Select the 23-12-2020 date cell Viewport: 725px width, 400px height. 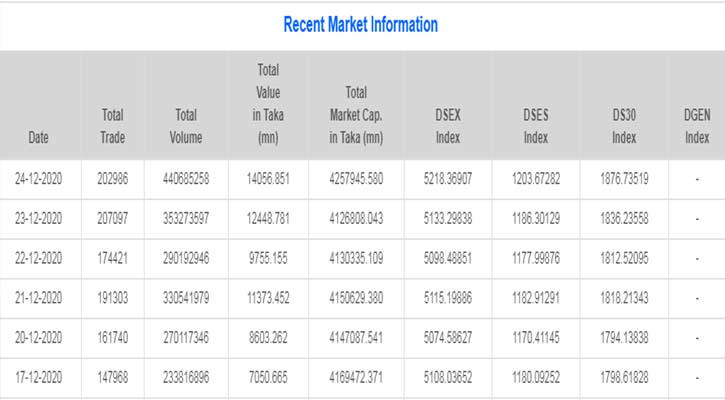[x=39, y=218]
